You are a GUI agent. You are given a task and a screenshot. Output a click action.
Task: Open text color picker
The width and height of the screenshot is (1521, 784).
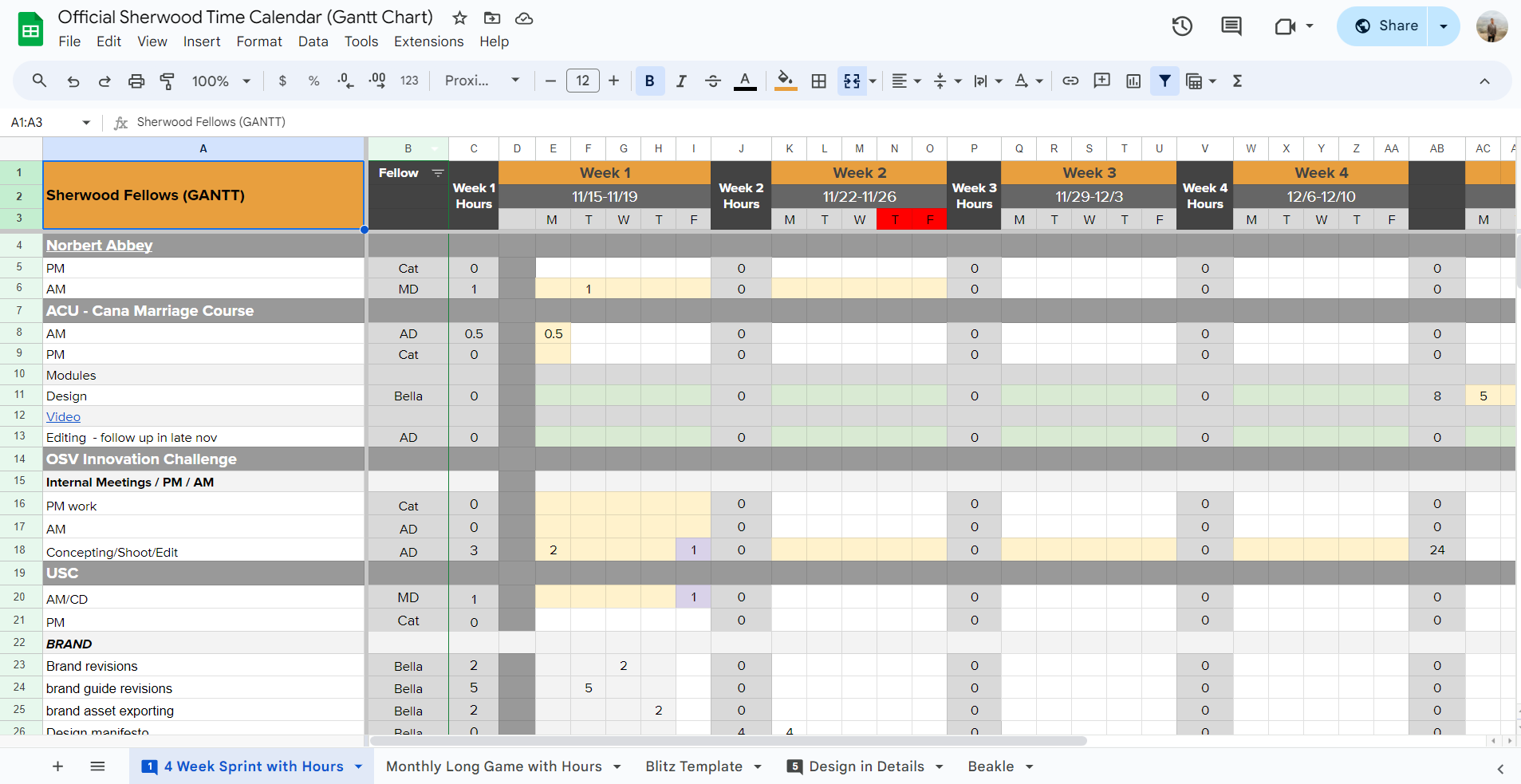[x=745, y=81]
